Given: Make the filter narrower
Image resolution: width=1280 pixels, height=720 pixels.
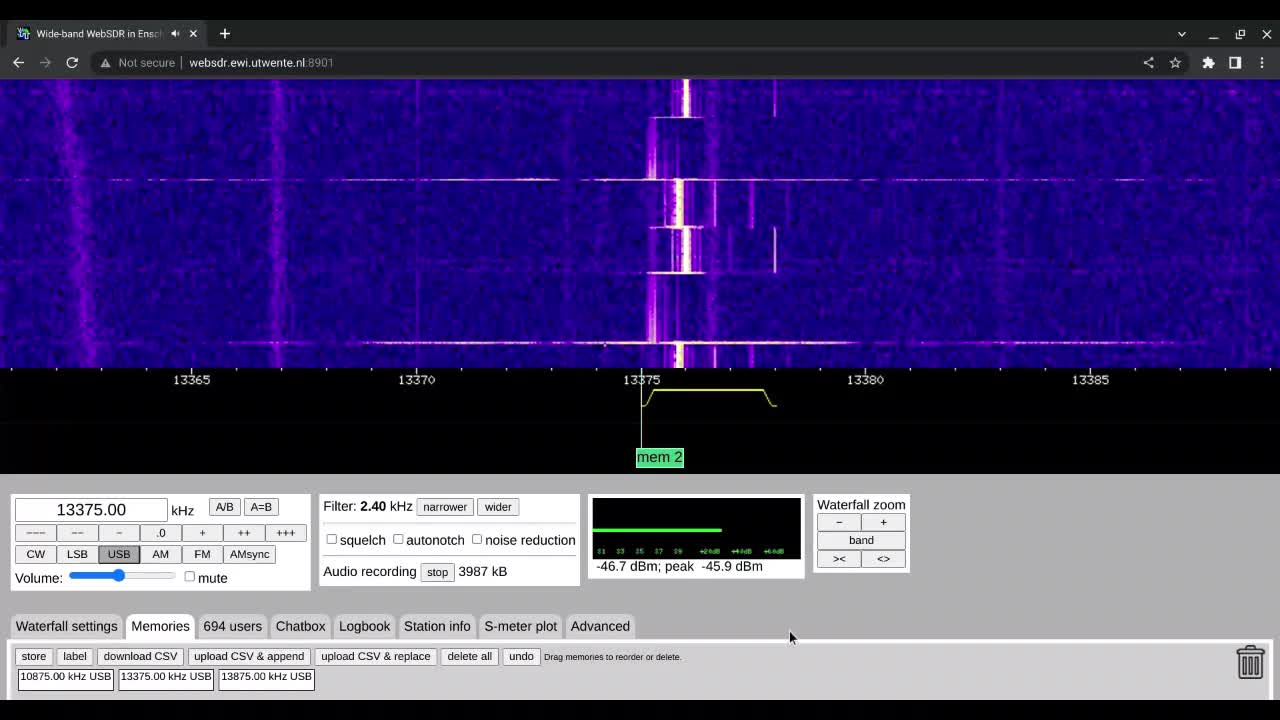Looking at the screenshot, I should tap(445, 507).
